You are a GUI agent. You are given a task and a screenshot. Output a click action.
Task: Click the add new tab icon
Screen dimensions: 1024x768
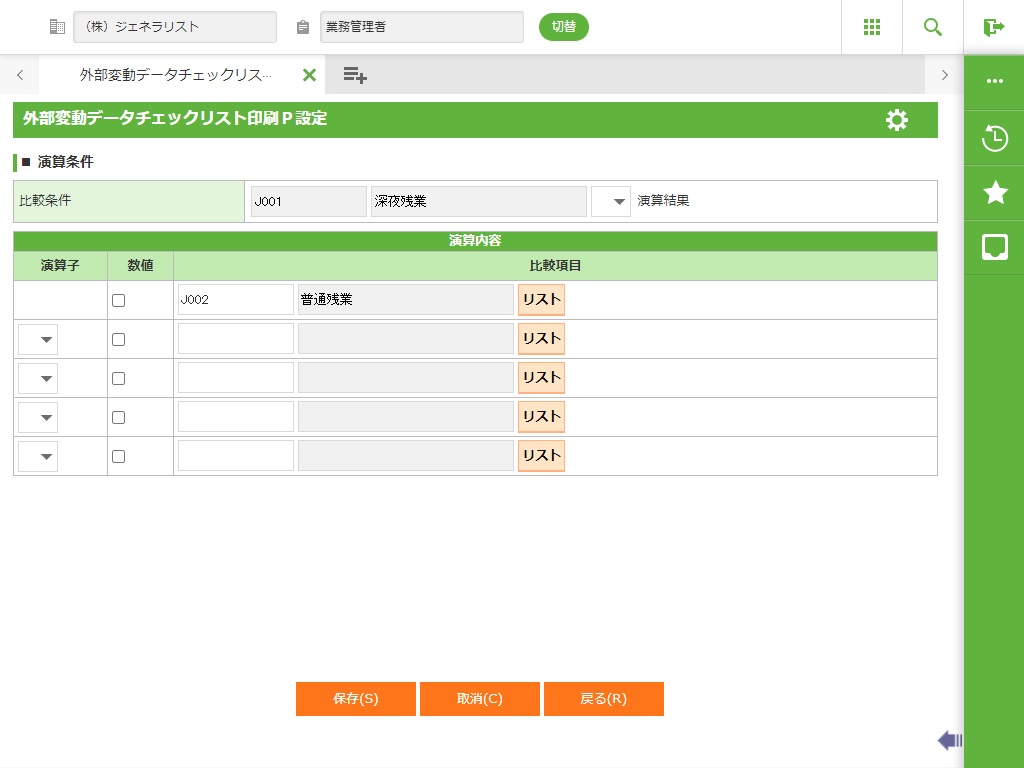coord(355,75)
